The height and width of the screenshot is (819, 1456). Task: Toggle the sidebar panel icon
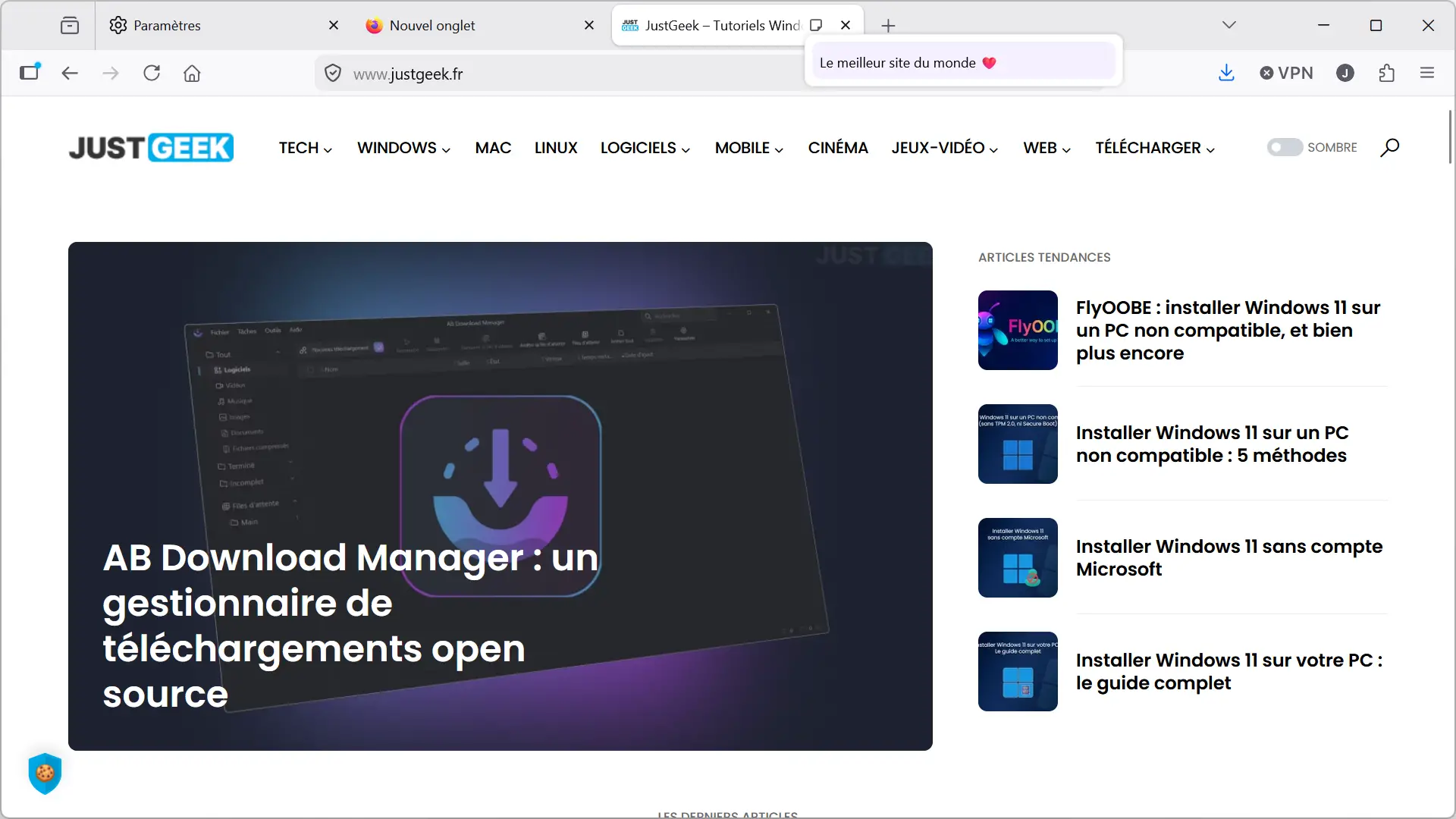(x=30, y=73)
